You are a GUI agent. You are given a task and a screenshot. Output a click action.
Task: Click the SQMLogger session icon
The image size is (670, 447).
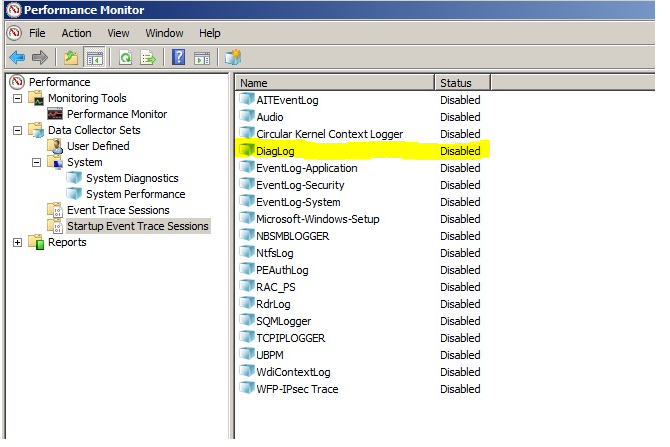247,320
